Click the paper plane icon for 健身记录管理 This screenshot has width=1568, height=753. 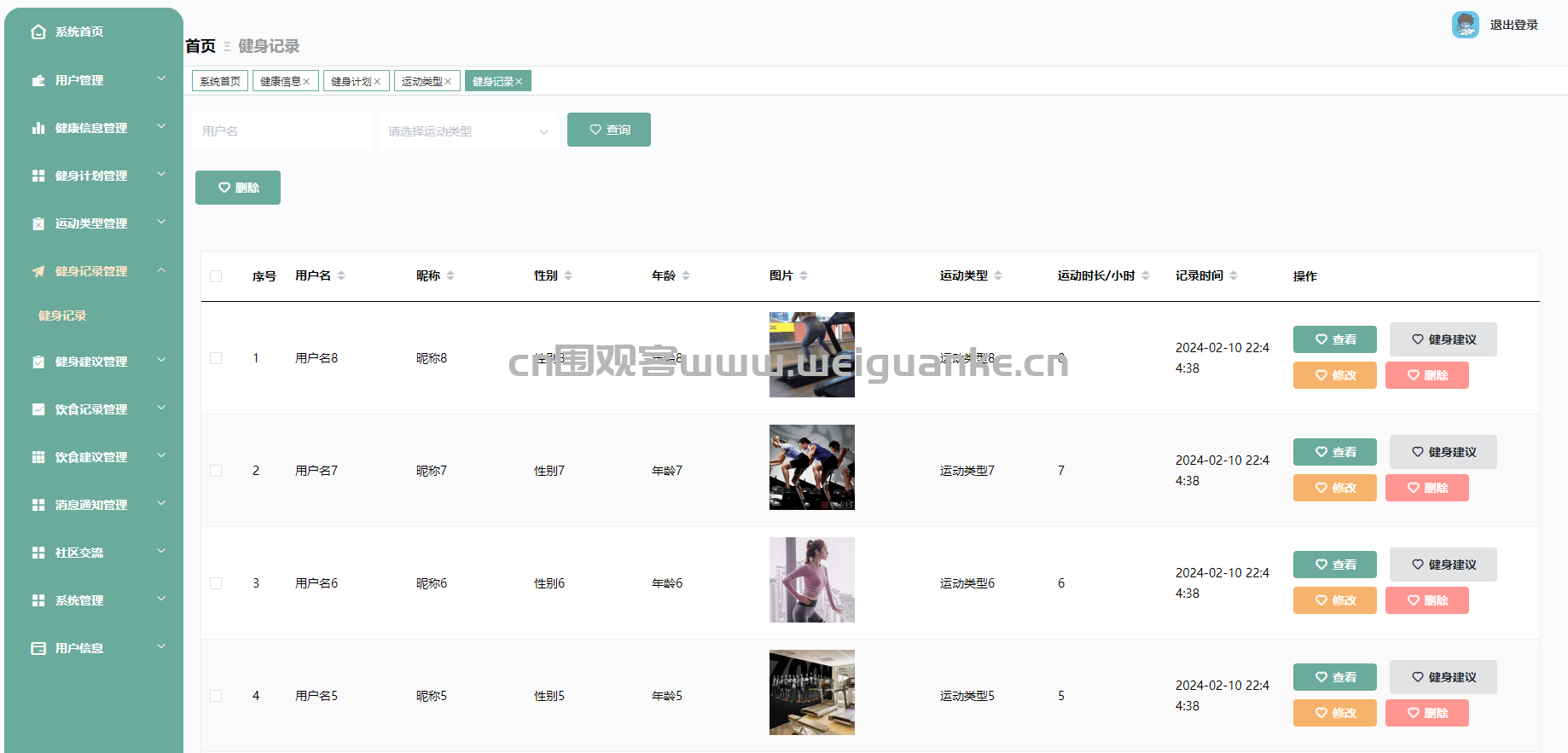click(38, 271)
